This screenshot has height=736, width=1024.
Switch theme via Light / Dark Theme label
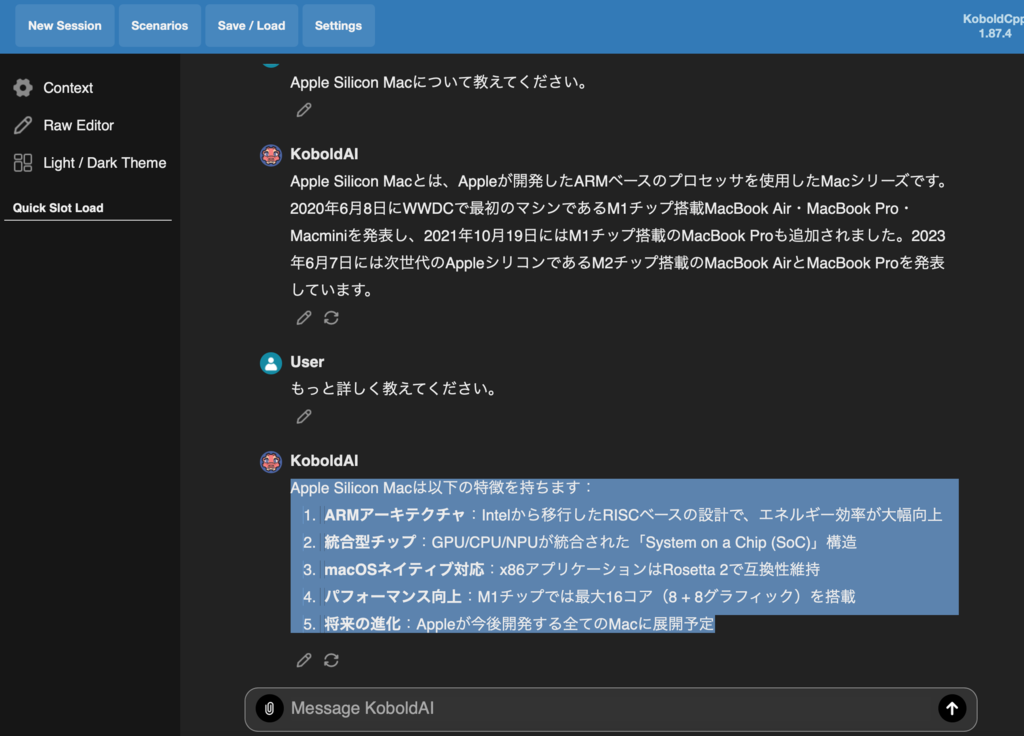click(x=104, y=163)
